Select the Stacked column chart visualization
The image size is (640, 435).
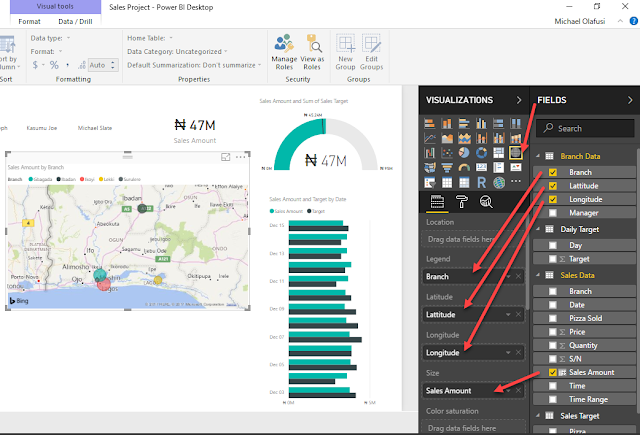coord(447,123)
